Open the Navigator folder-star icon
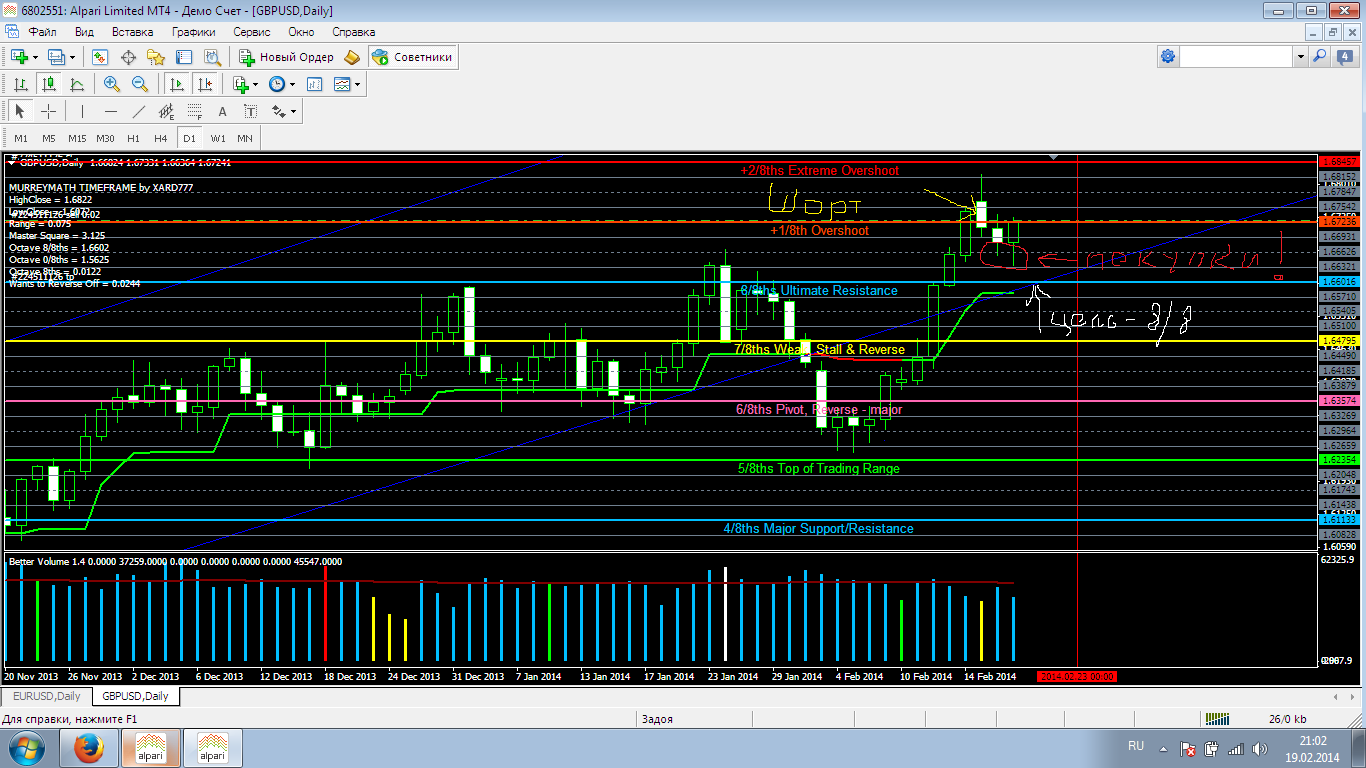Image resolution: width=1366 pixels, height=768 pixels. point(156,57)
